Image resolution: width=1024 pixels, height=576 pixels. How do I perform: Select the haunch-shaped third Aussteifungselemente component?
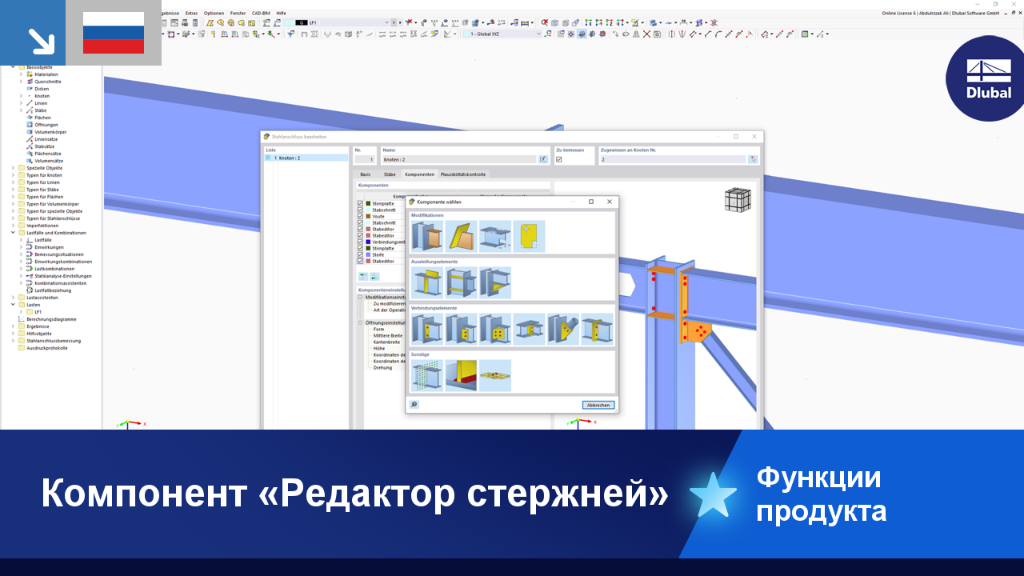495,283
